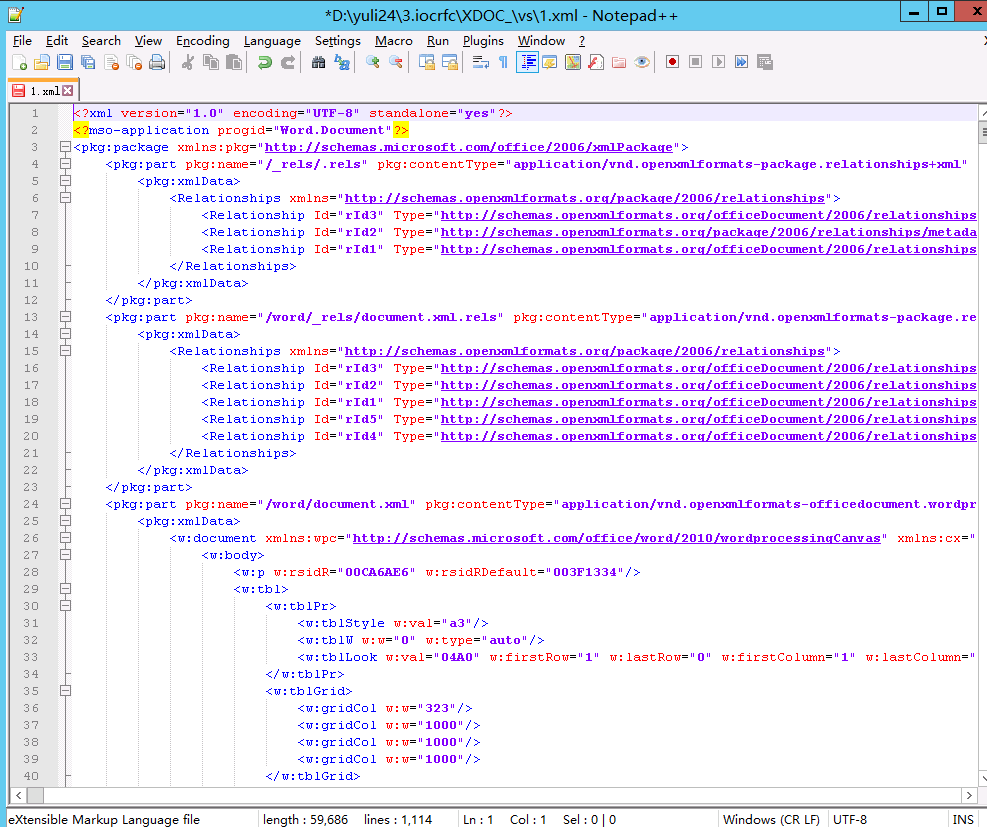
Task: Click the horizontal scrollbar right arrow
Action: [969, 796]
